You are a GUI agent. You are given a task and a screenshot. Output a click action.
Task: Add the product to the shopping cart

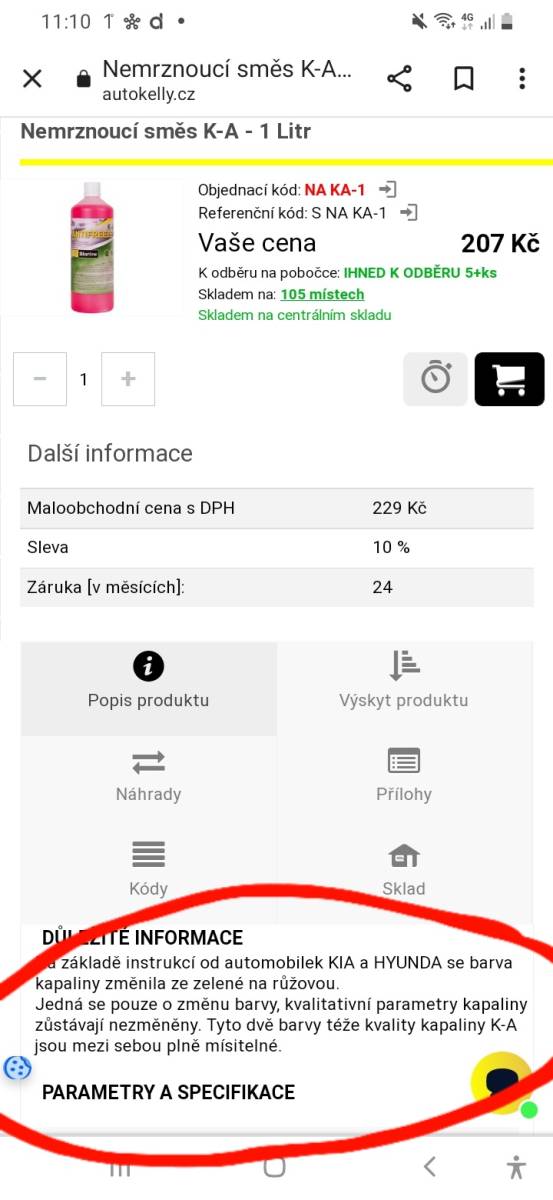(x=510, y=379)
